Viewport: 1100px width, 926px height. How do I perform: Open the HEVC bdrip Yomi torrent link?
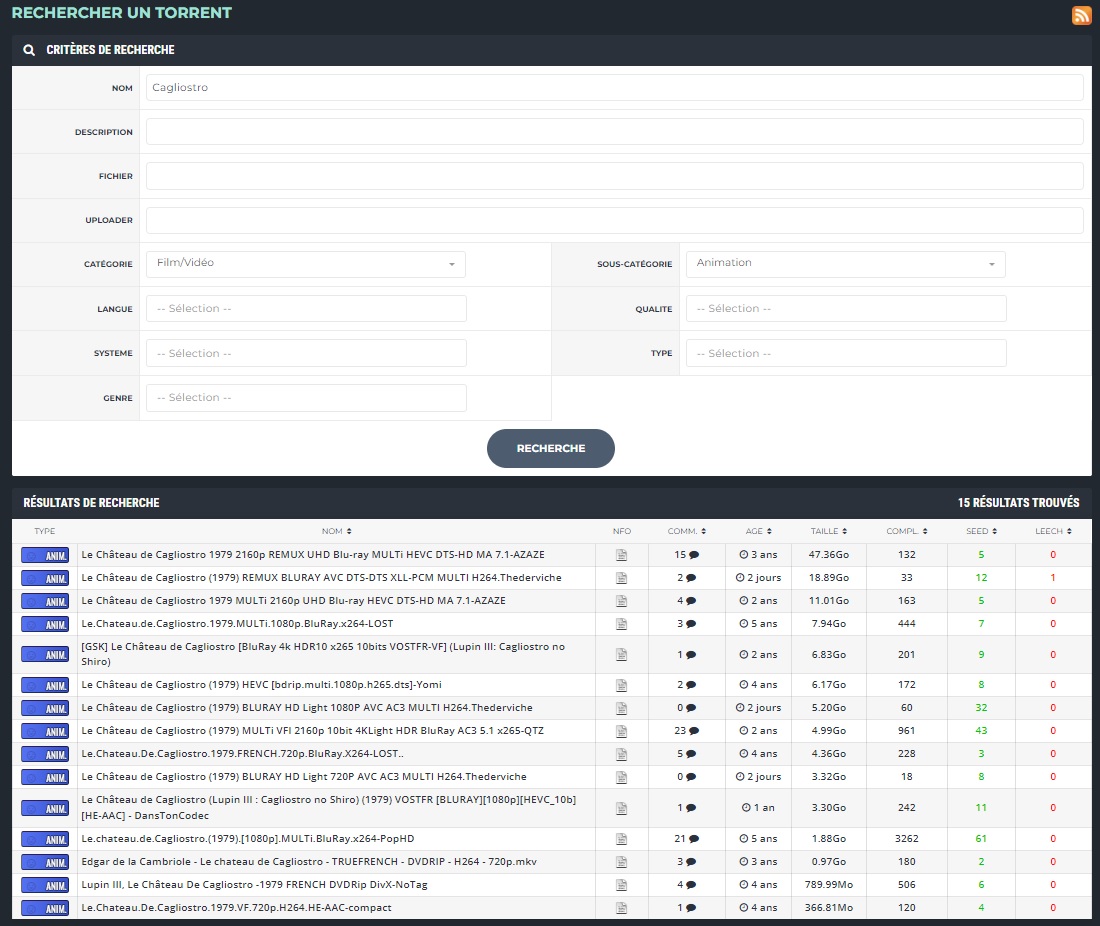tap(262, 685)
